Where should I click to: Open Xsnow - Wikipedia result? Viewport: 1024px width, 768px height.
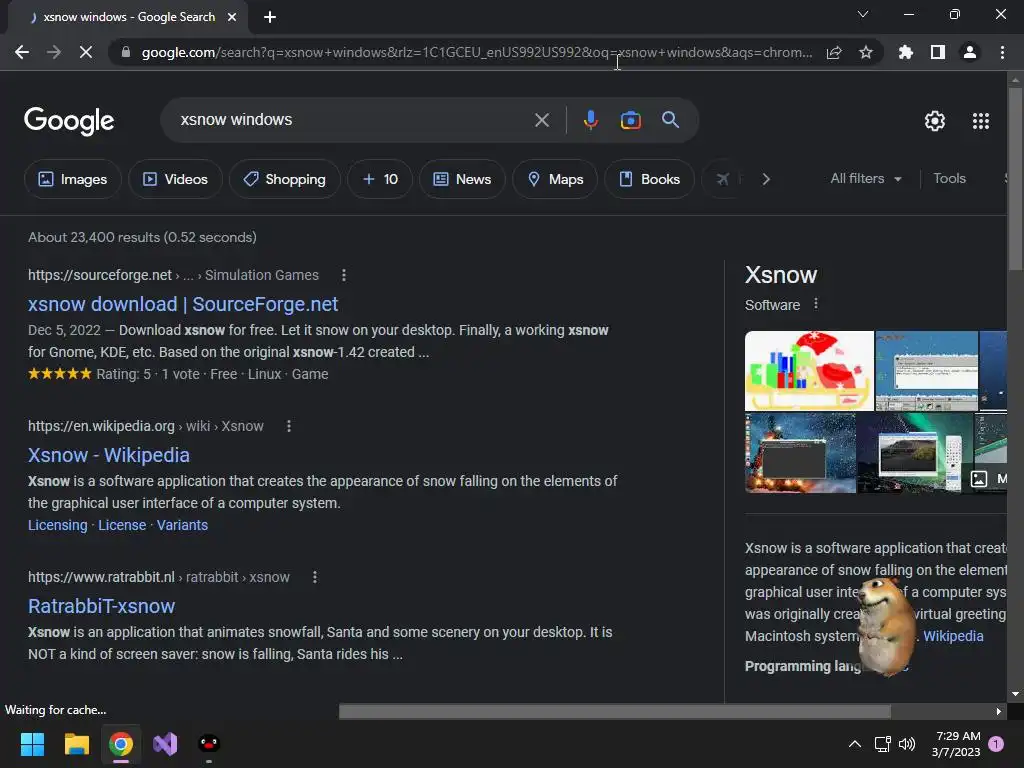coord(109,455)
